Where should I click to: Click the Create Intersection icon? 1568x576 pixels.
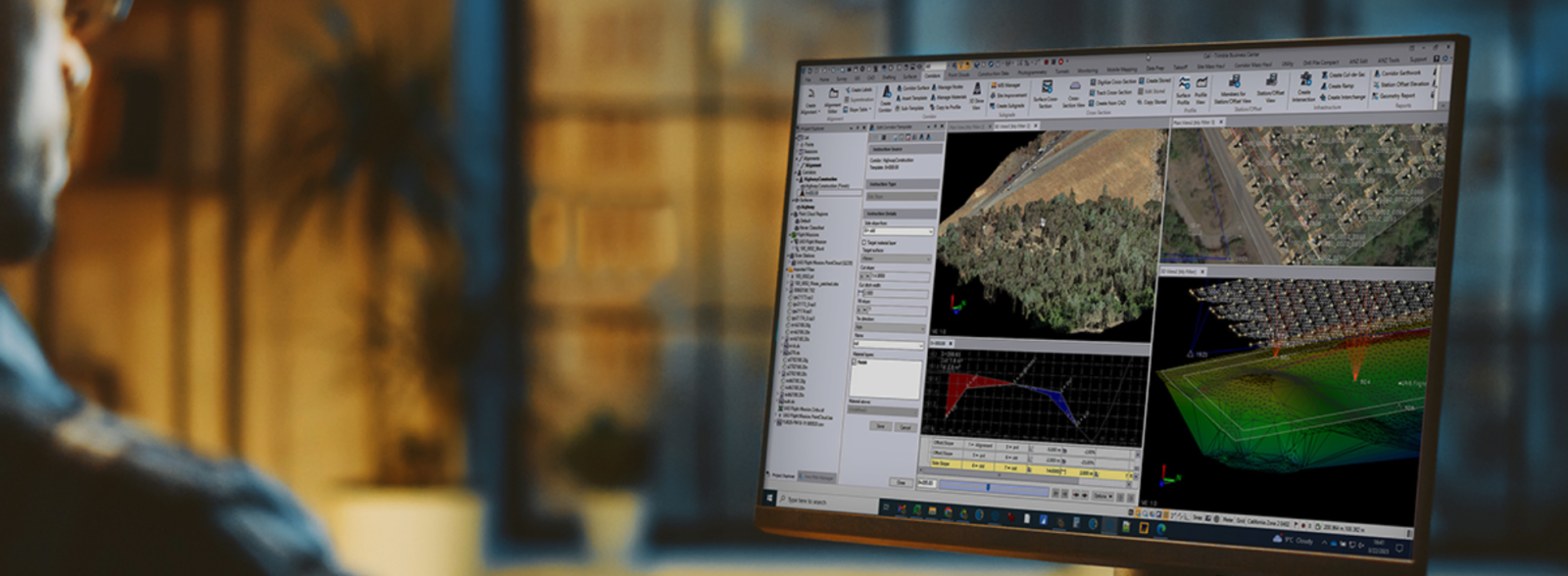[x=1303, y=86]
